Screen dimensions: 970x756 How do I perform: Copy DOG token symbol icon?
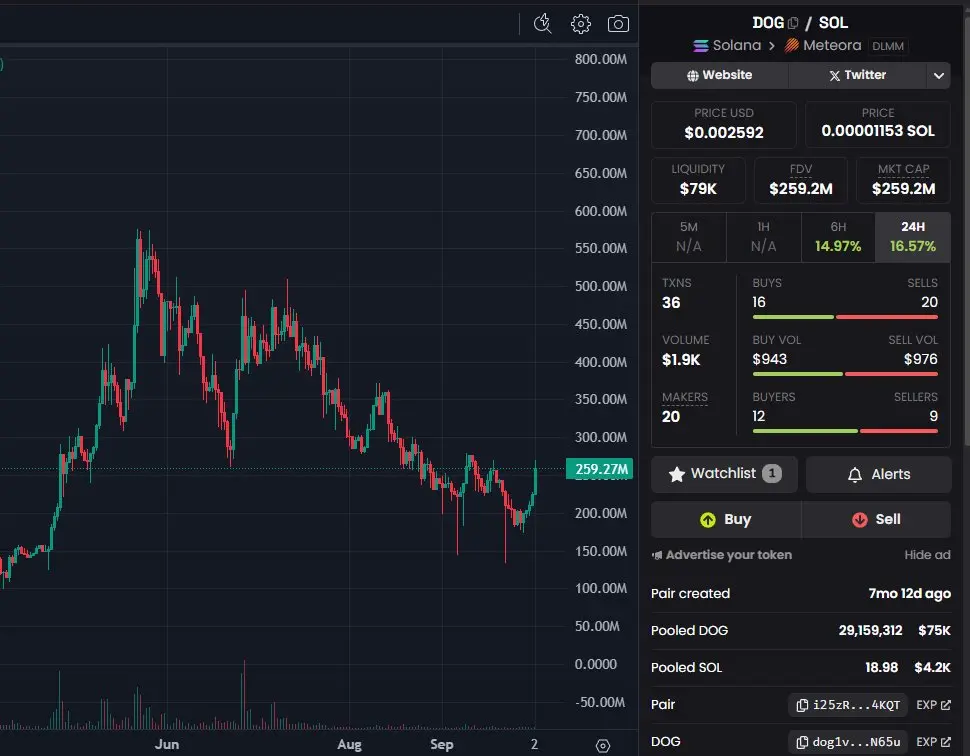pyautogui.click(x=793, y=23)
